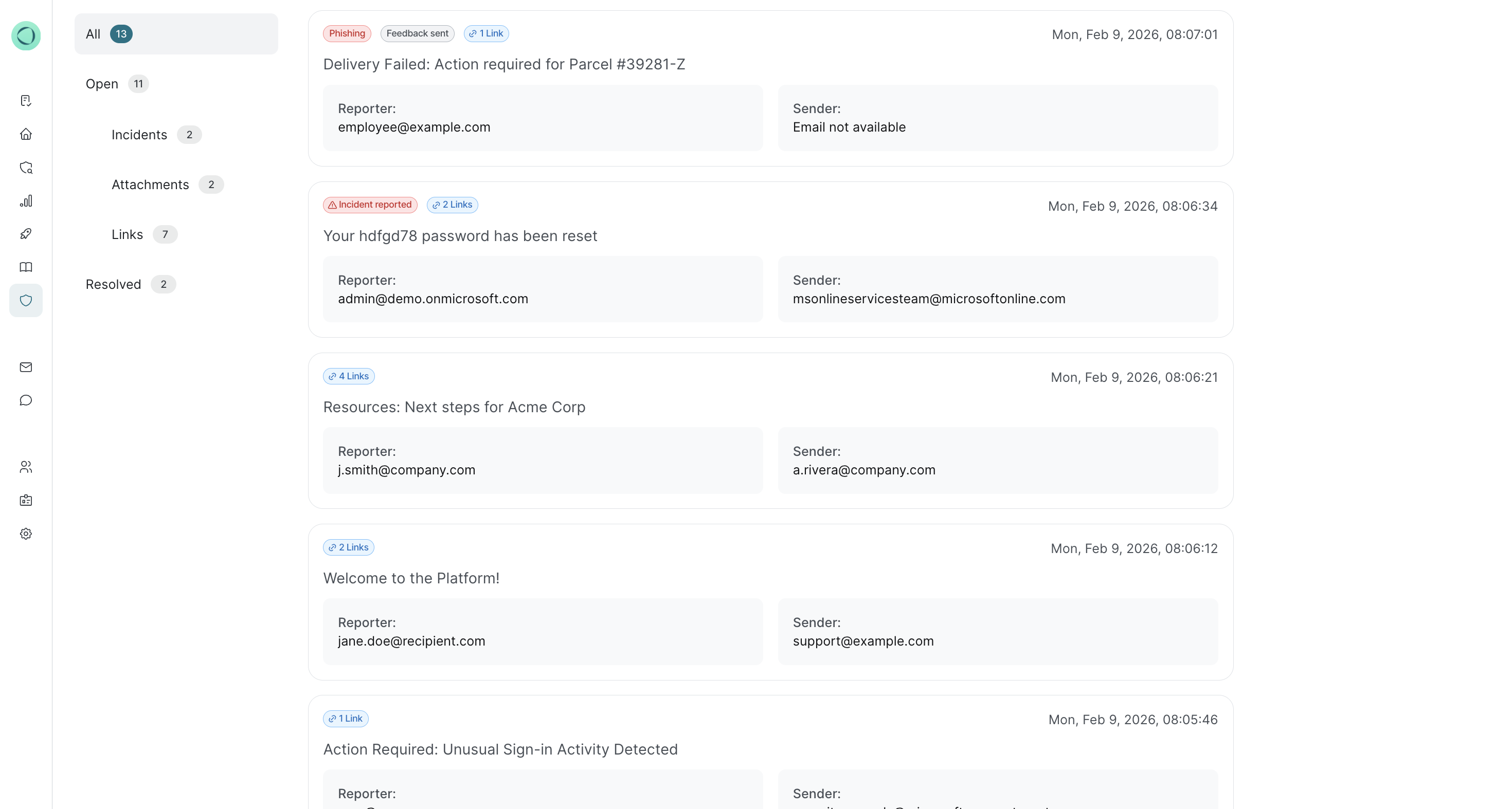This screenshot has height=809, width=1512.
Task: Open the settings gear sidebar icon
Action: tap(26, 534)
